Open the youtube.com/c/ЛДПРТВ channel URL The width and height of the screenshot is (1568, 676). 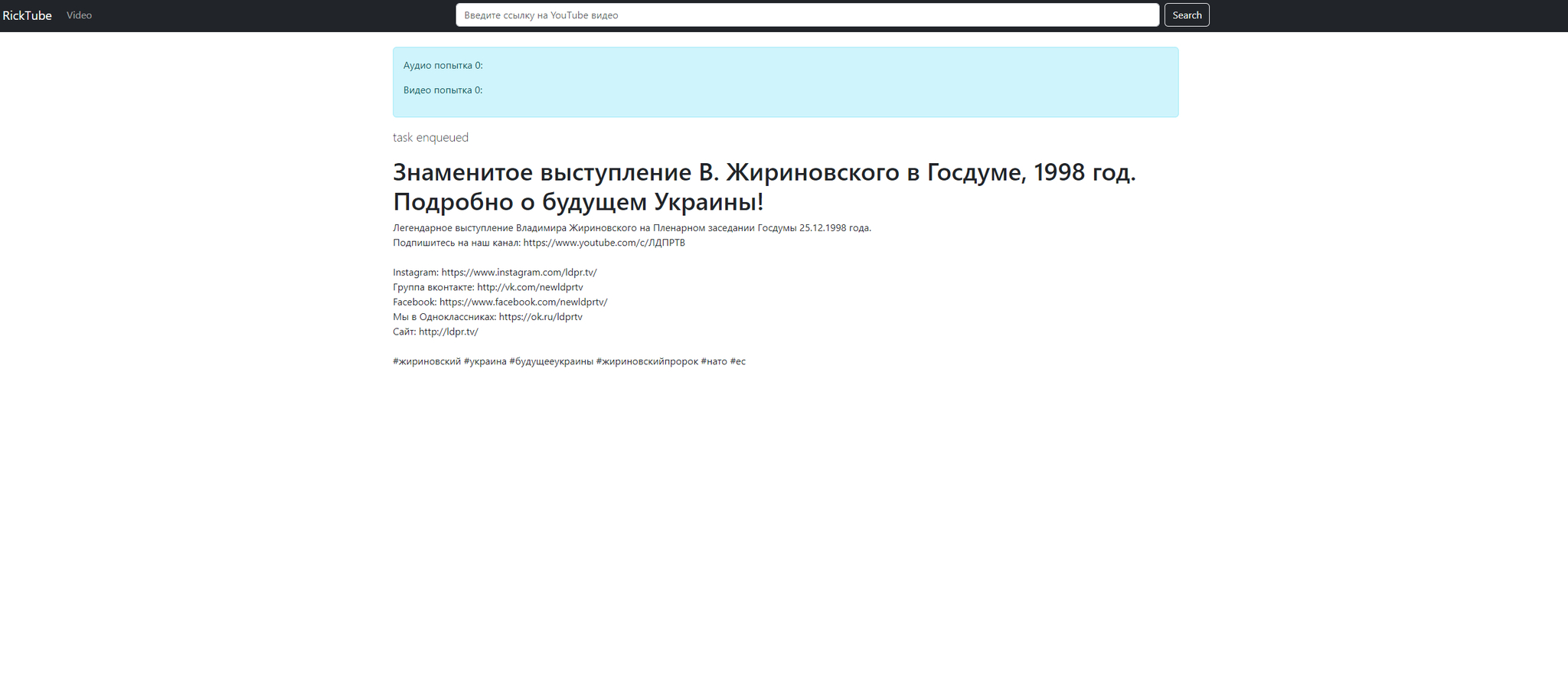pos(604,243)
